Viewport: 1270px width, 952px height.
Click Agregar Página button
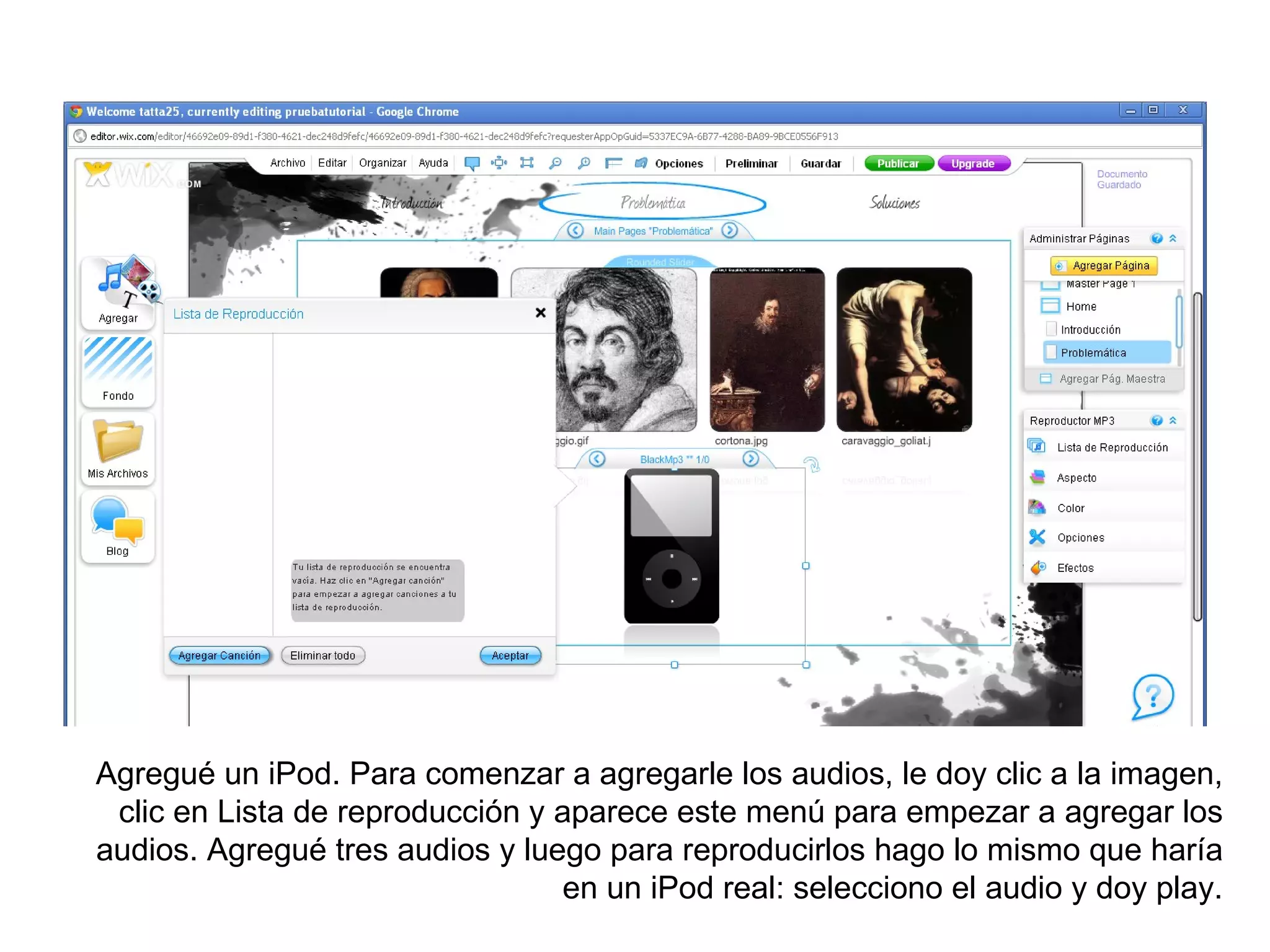click(1104, 265)
